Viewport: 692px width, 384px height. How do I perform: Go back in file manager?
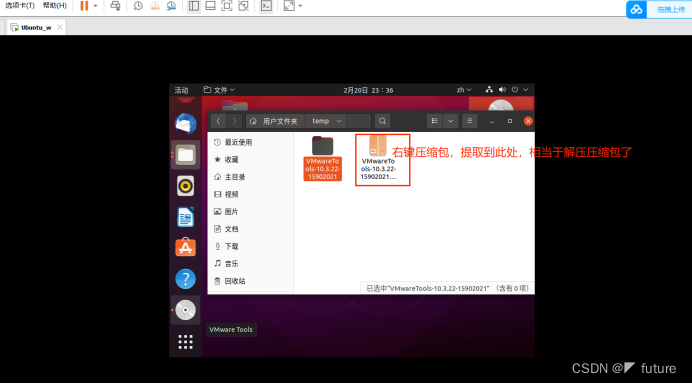(218, 121)
